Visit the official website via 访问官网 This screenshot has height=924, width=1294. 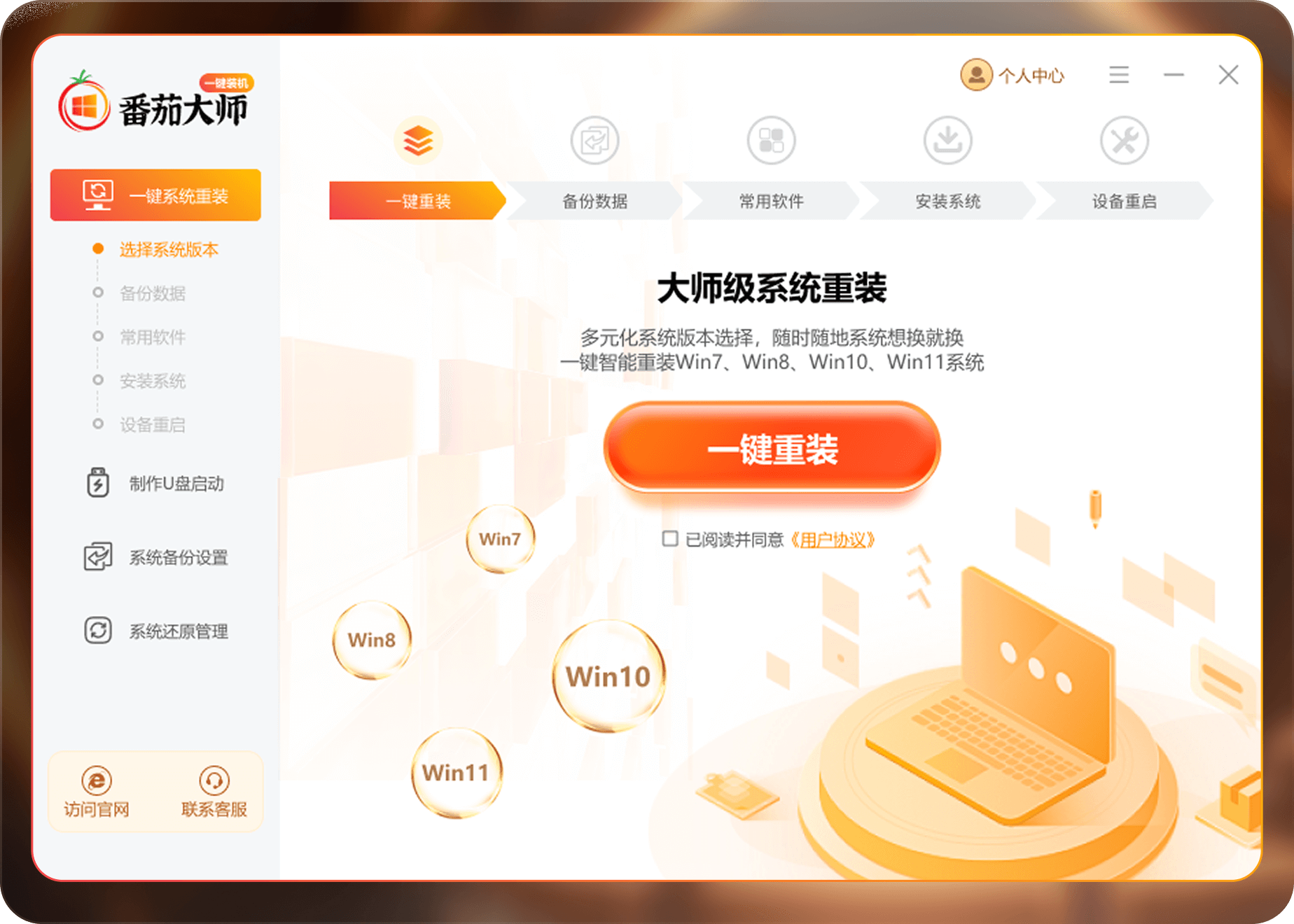(x=97, y=792)
